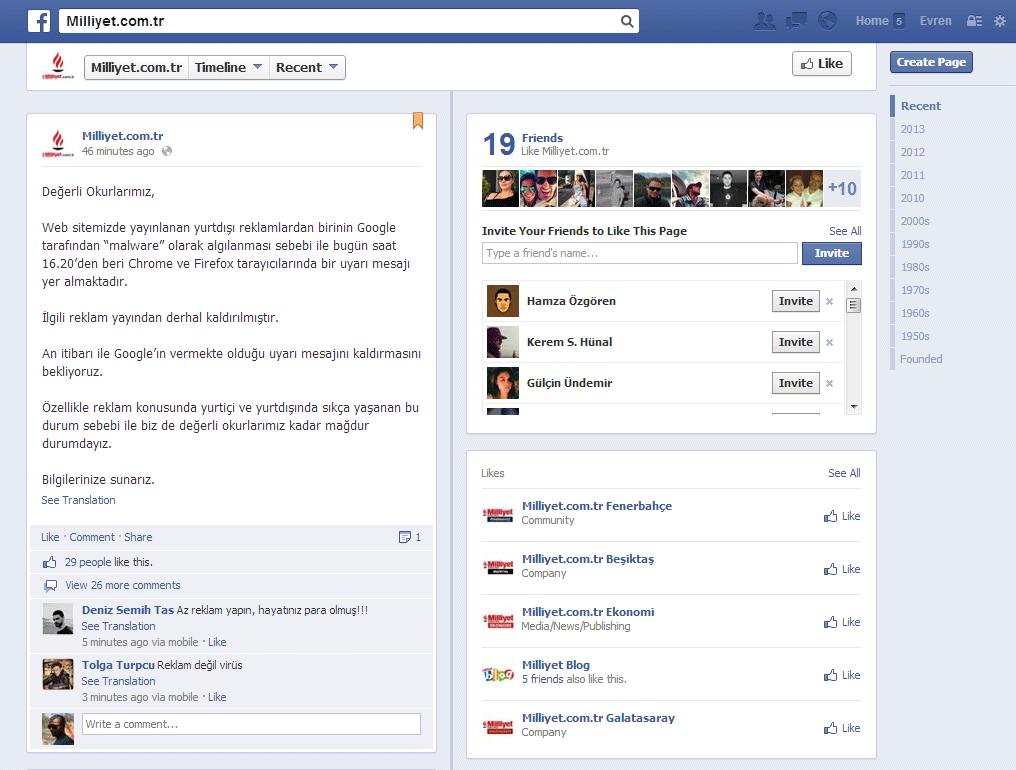Click scroll down arrow in invite list
The image size is (1016, 770).
point(854,406)
